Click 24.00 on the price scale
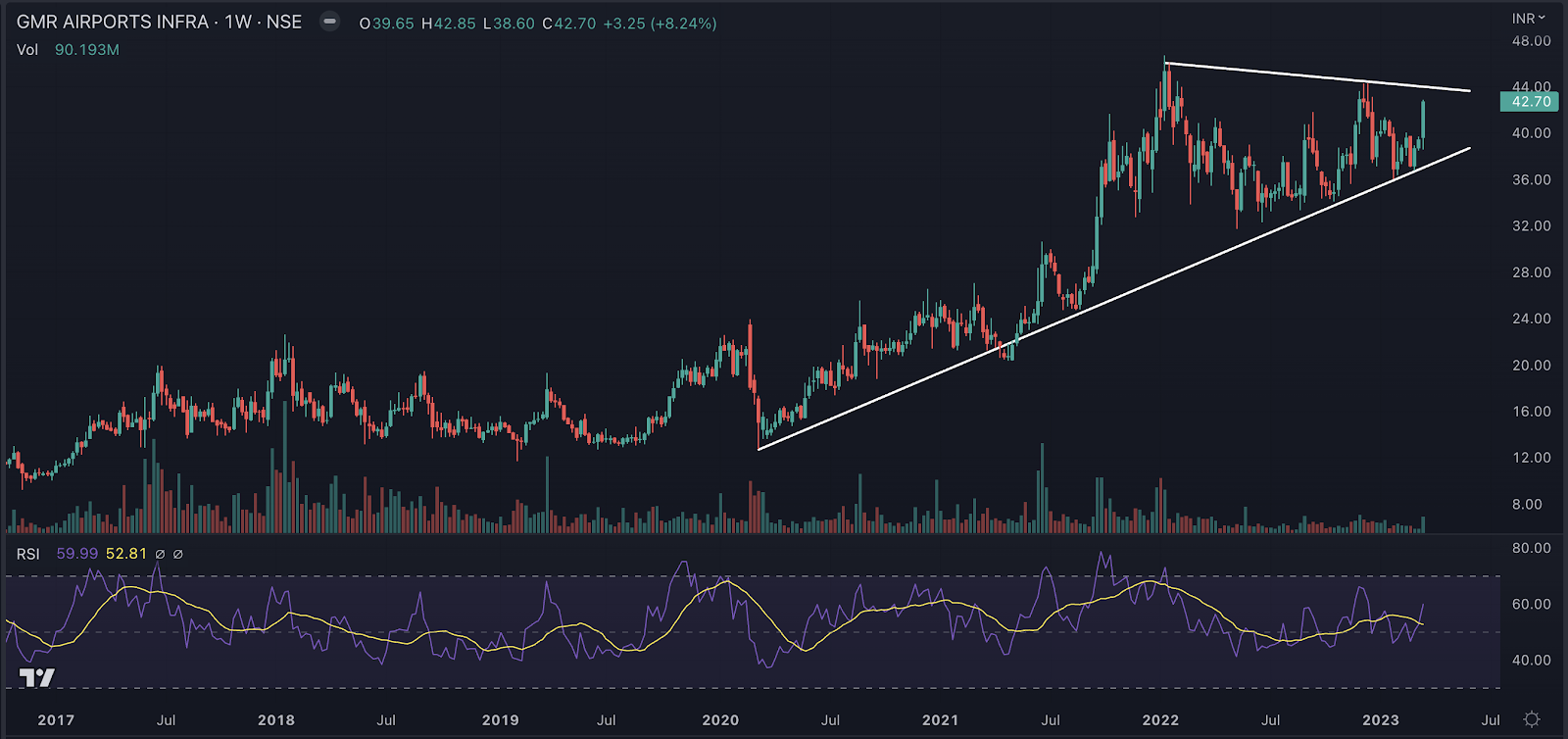Image resolution: width=1568 pixels, height=739 pixels. tap(1531, 319)
